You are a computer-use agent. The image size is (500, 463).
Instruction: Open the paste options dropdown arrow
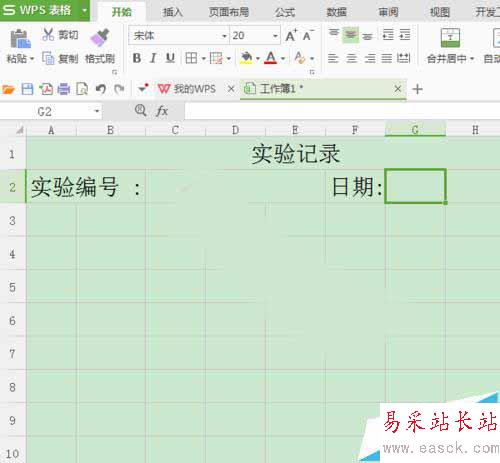tap(32, 59)
